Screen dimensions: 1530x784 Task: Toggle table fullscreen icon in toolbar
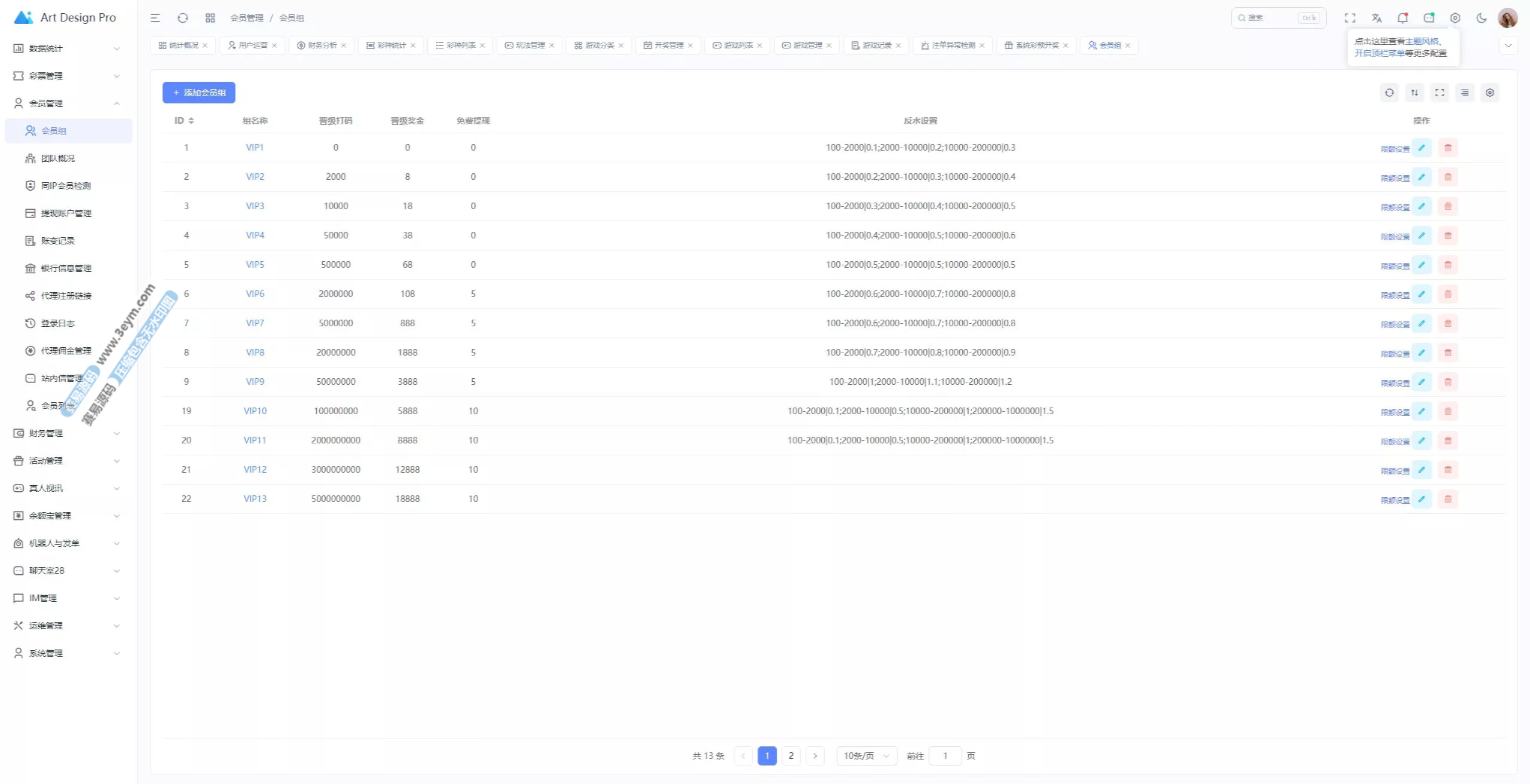[1439, 93]
